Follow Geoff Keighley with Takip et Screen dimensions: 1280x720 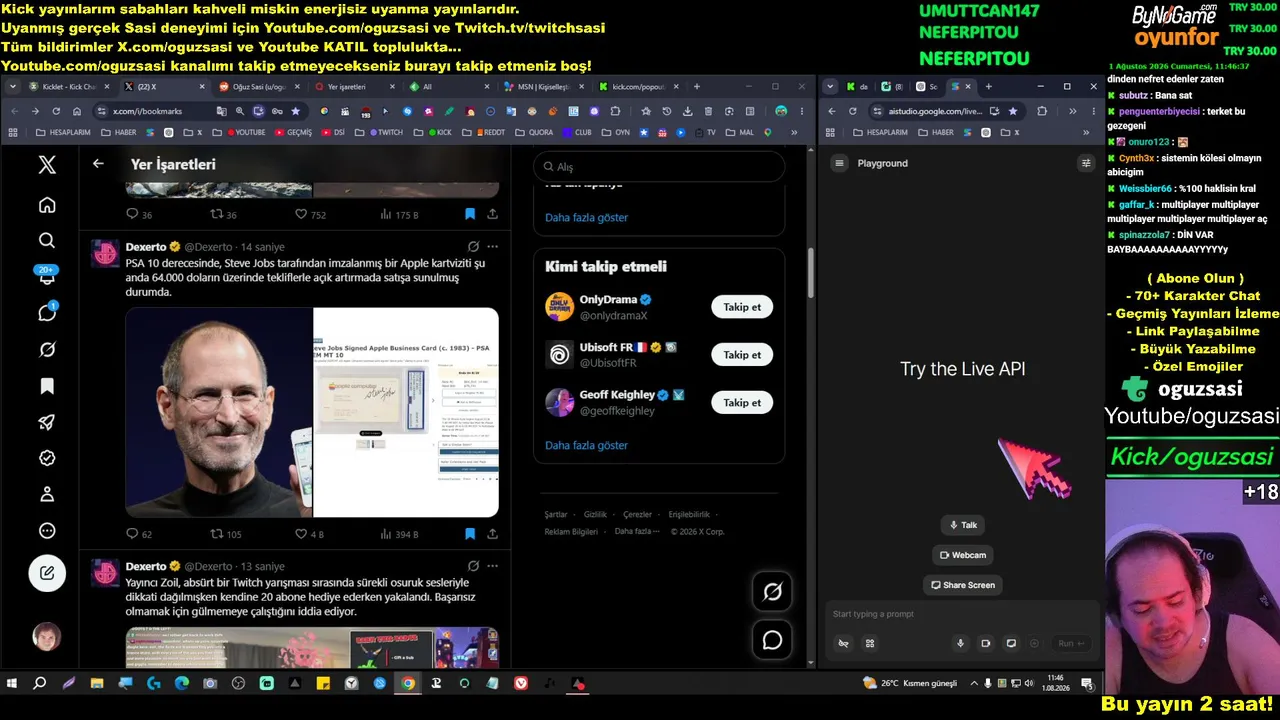(x=742, y=403)
